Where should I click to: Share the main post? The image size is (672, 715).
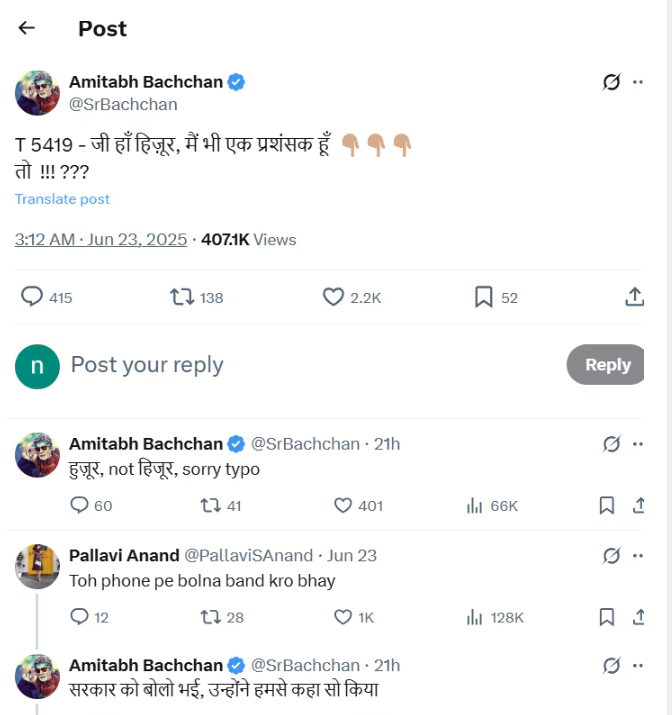tap(634, 297)
